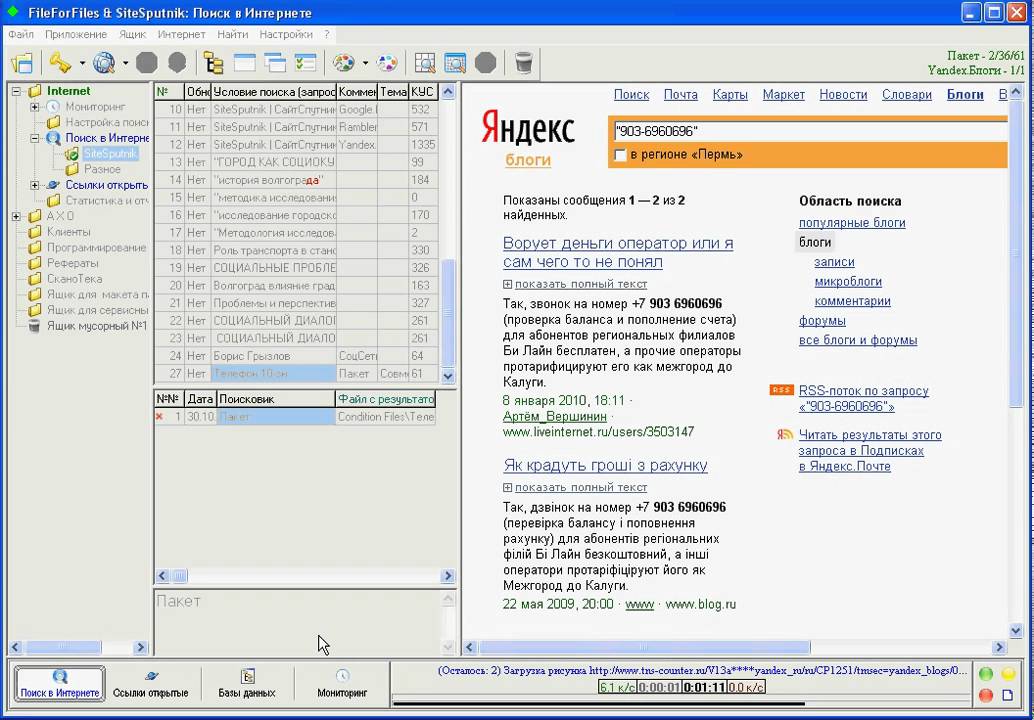
Task: Click the color palette toolbar icon
Action: (344, 63)
